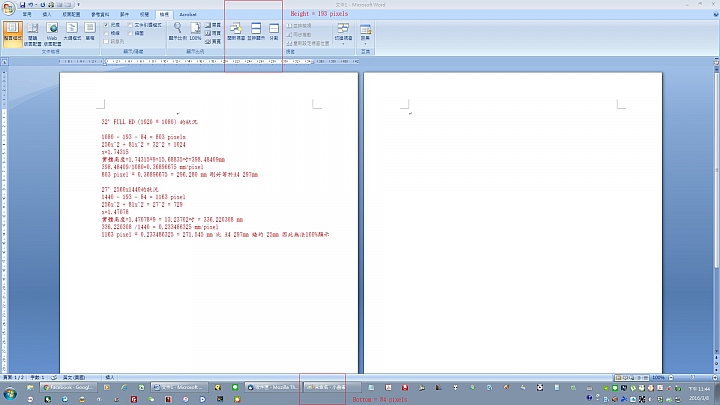Screen dimensions: 720x405
Task: Open the Quick Access toolbar customize arrow
Action: point(79,5)
